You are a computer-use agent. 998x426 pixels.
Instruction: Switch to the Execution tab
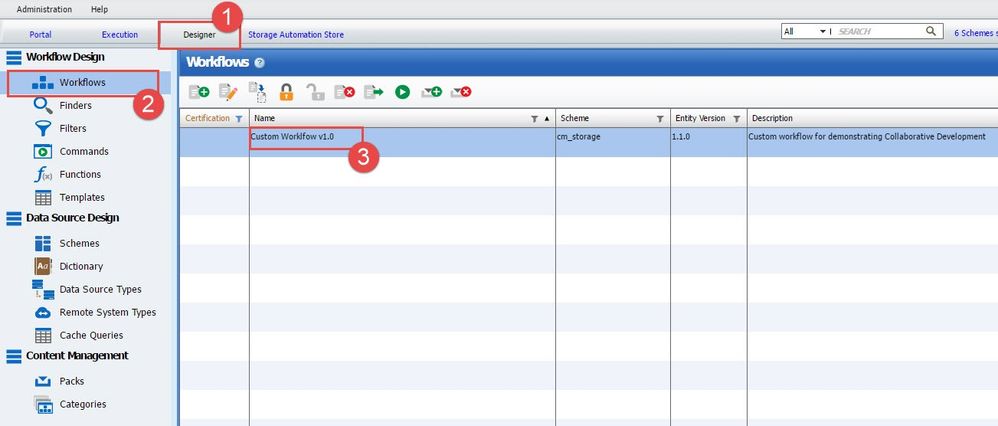point(120,35)
